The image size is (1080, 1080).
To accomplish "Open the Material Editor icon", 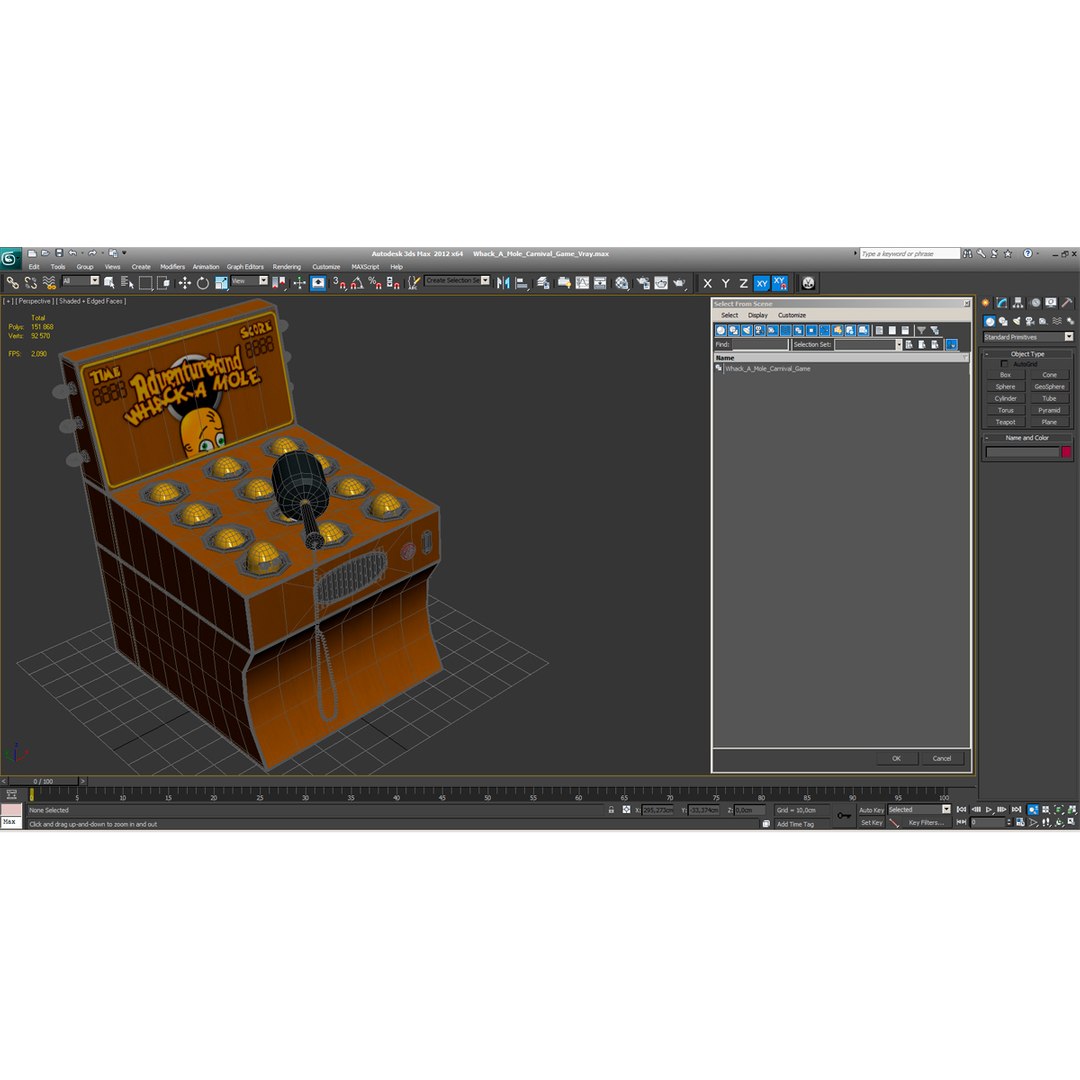I will pyautogui.click(x=622, y=282).
